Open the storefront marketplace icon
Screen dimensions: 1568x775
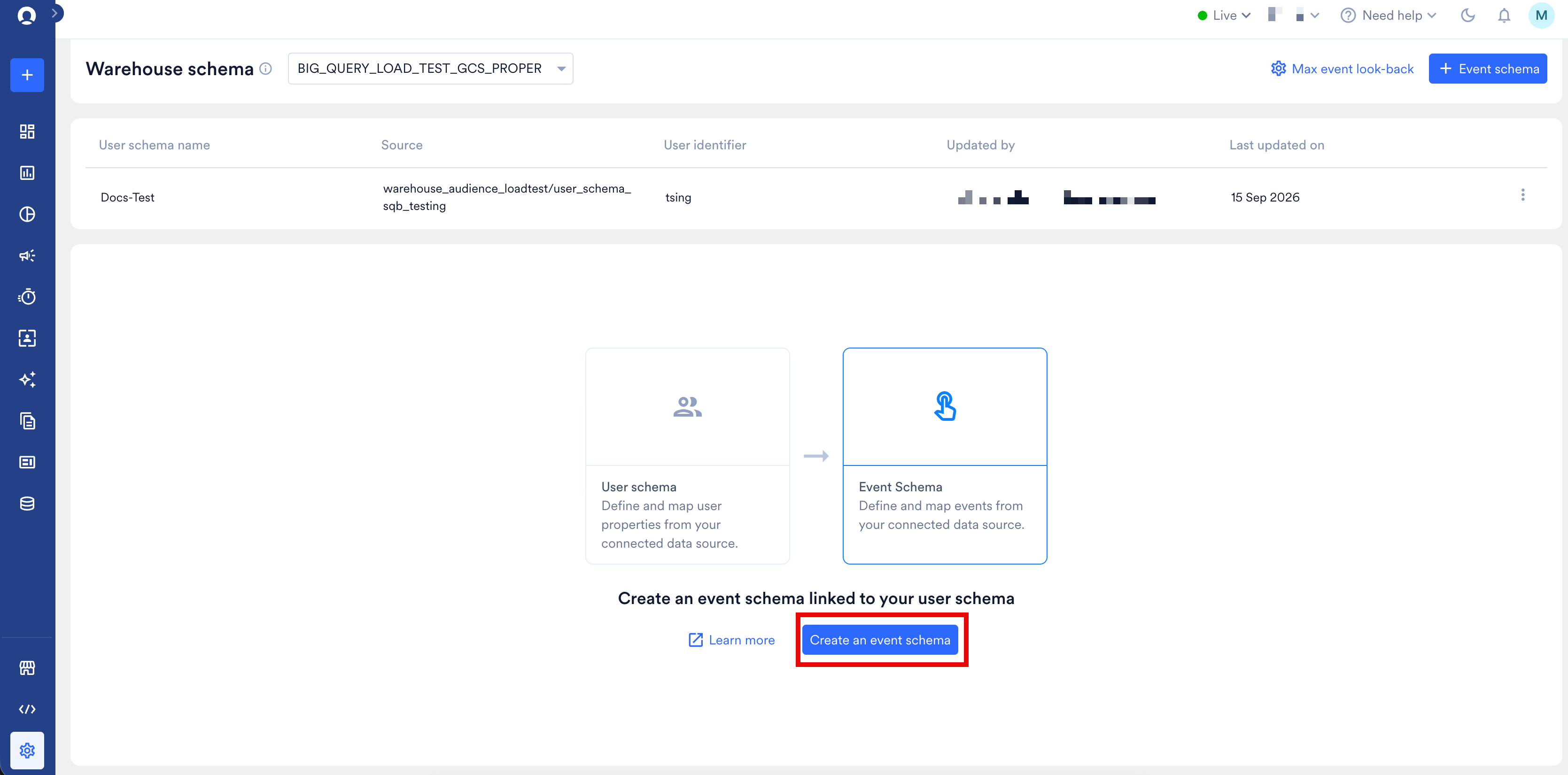[x=27, y=668]
